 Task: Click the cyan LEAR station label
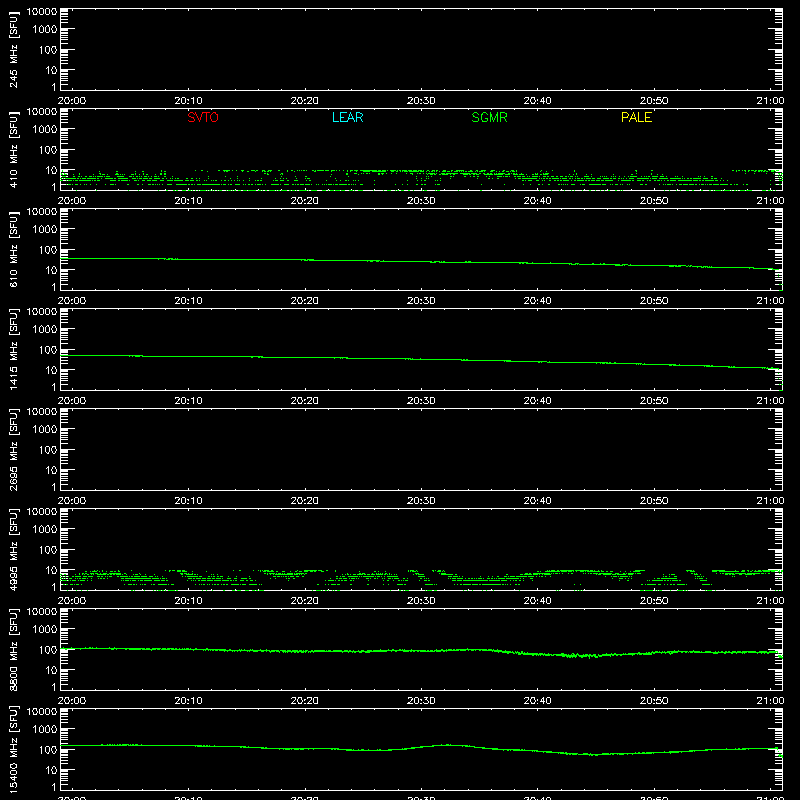(347, 117)
